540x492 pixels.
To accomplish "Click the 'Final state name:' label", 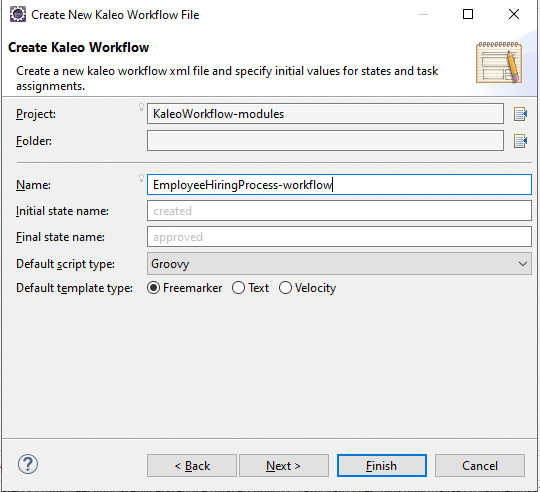I will [60, 237].
